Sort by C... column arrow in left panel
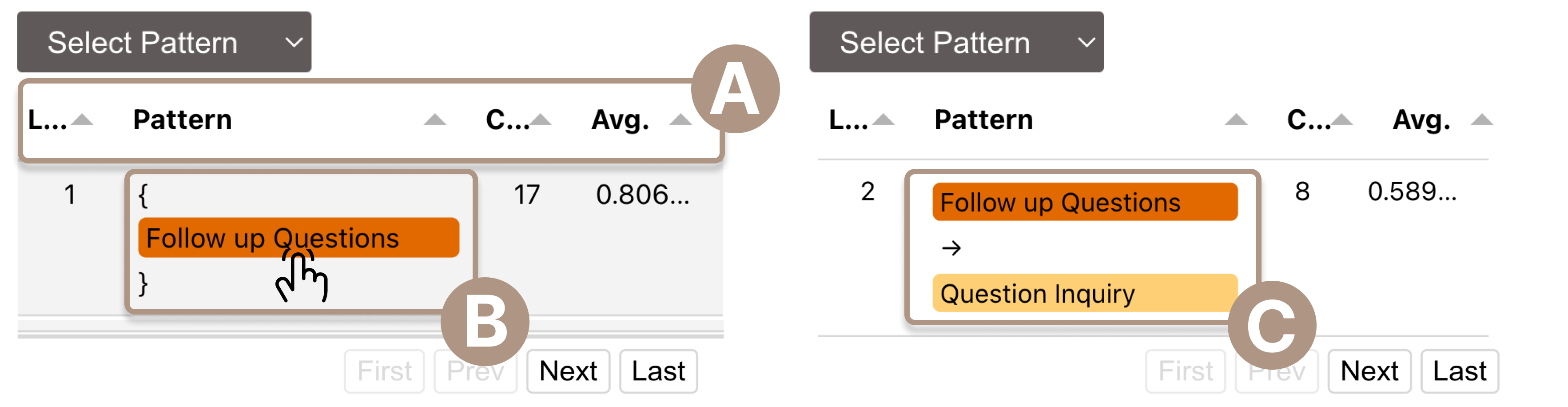 [x=540, y=120]
